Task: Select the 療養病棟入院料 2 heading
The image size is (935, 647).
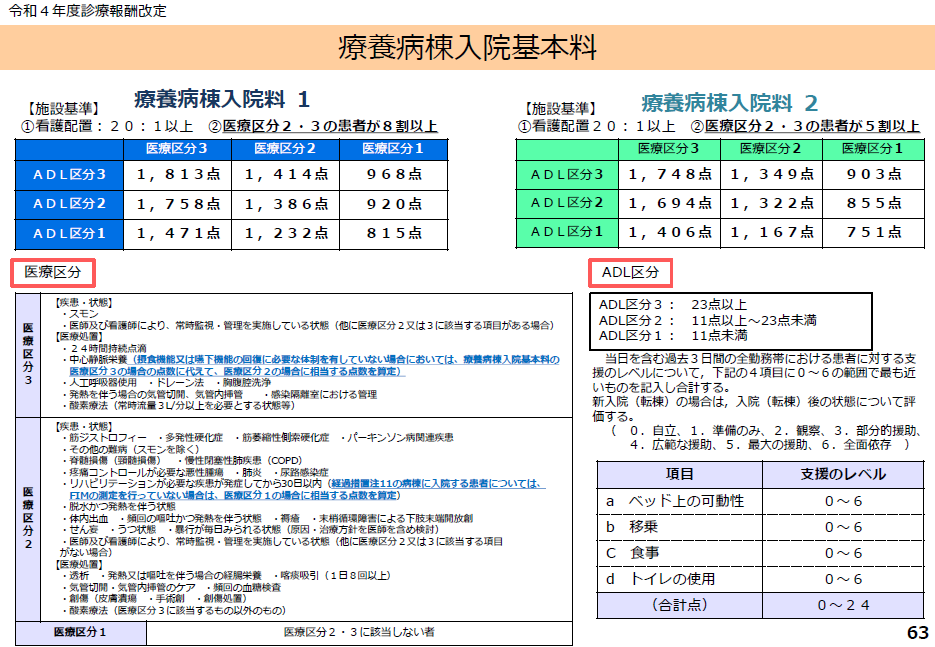Action: 729,103
